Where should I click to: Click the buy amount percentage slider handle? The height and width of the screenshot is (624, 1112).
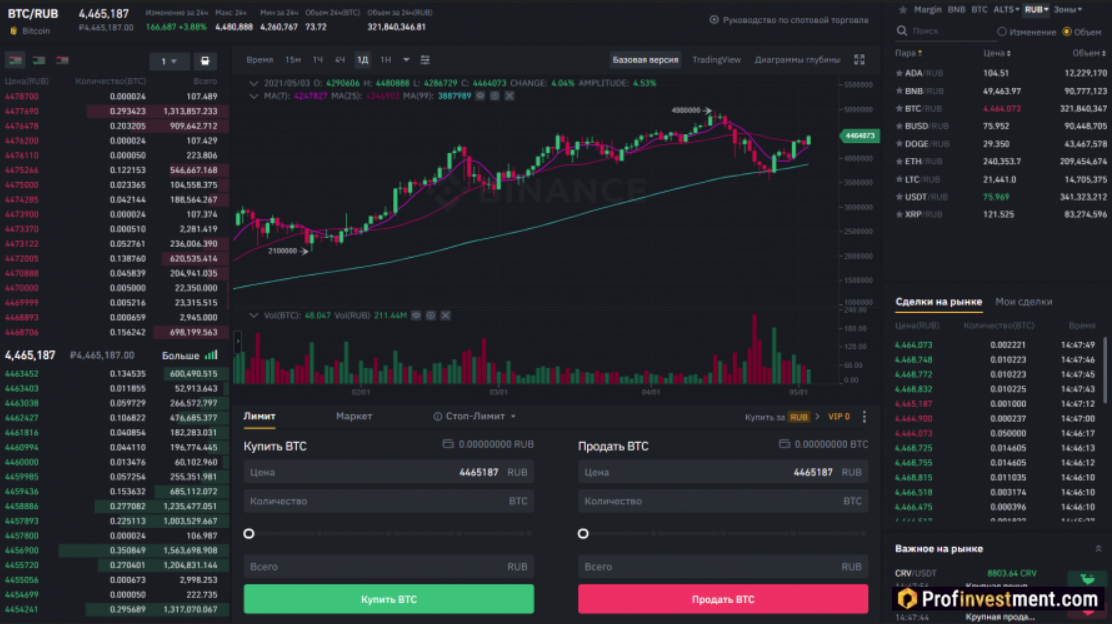(249, 534)
